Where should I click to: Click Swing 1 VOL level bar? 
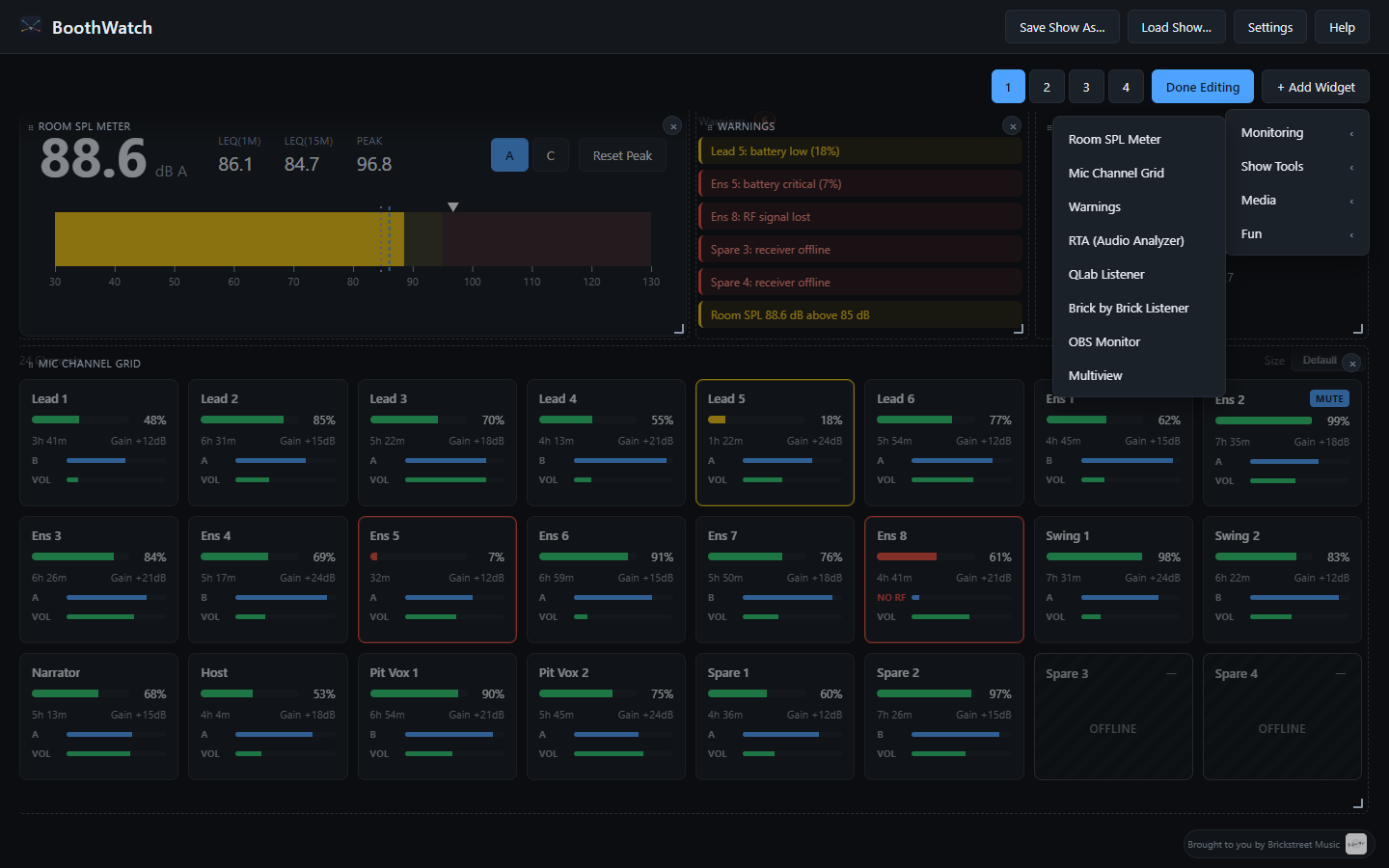point(1130,616)
